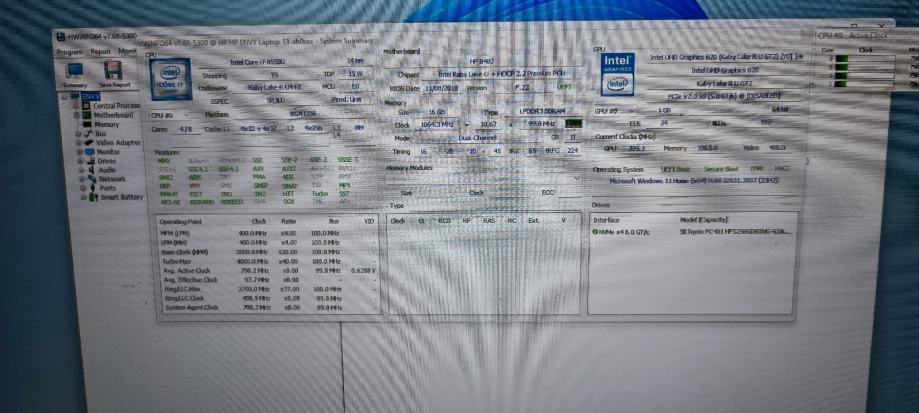
Task: Select the Motherboard icon in the tree
Action: [x=87, y=115]
